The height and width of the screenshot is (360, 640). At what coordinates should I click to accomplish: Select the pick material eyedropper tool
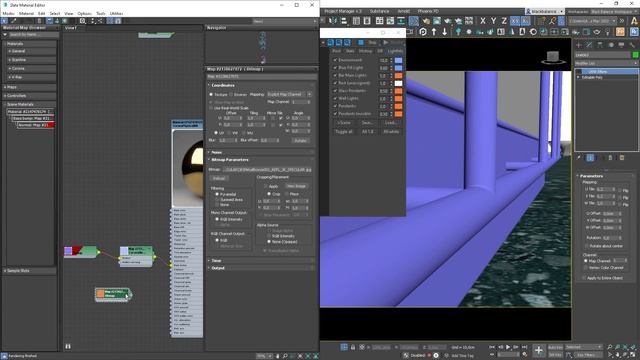(13, 21)
